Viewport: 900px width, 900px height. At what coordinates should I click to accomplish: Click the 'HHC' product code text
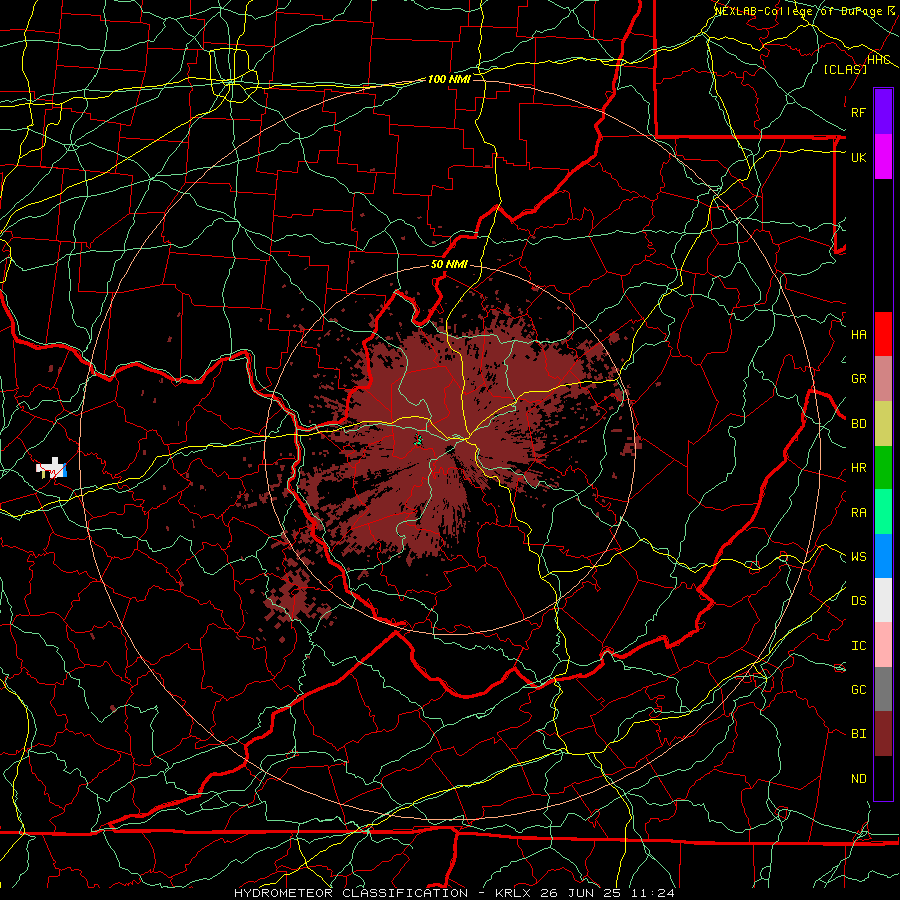(x=879, y=60)
